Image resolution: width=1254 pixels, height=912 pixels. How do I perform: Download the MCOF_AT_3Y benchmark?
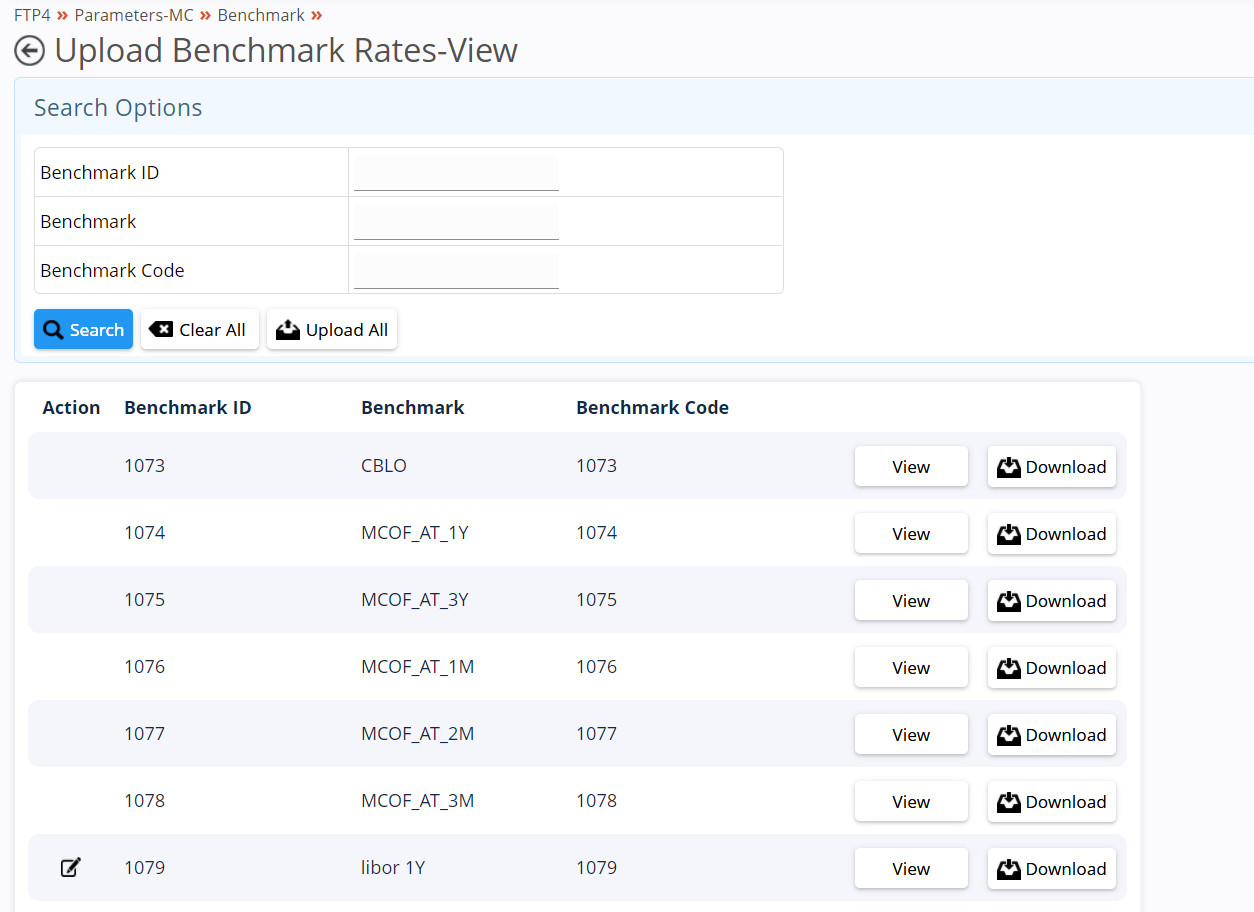point(1052,600)
